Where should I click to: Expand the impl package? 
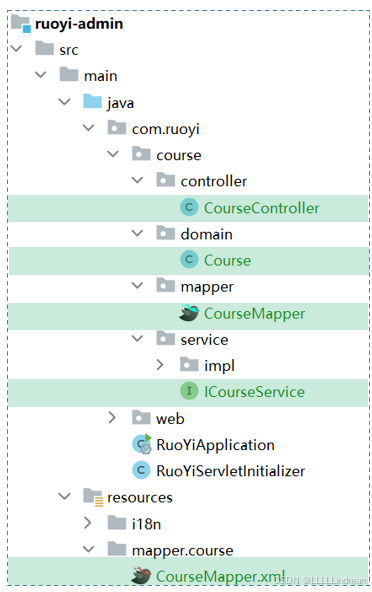160,365
